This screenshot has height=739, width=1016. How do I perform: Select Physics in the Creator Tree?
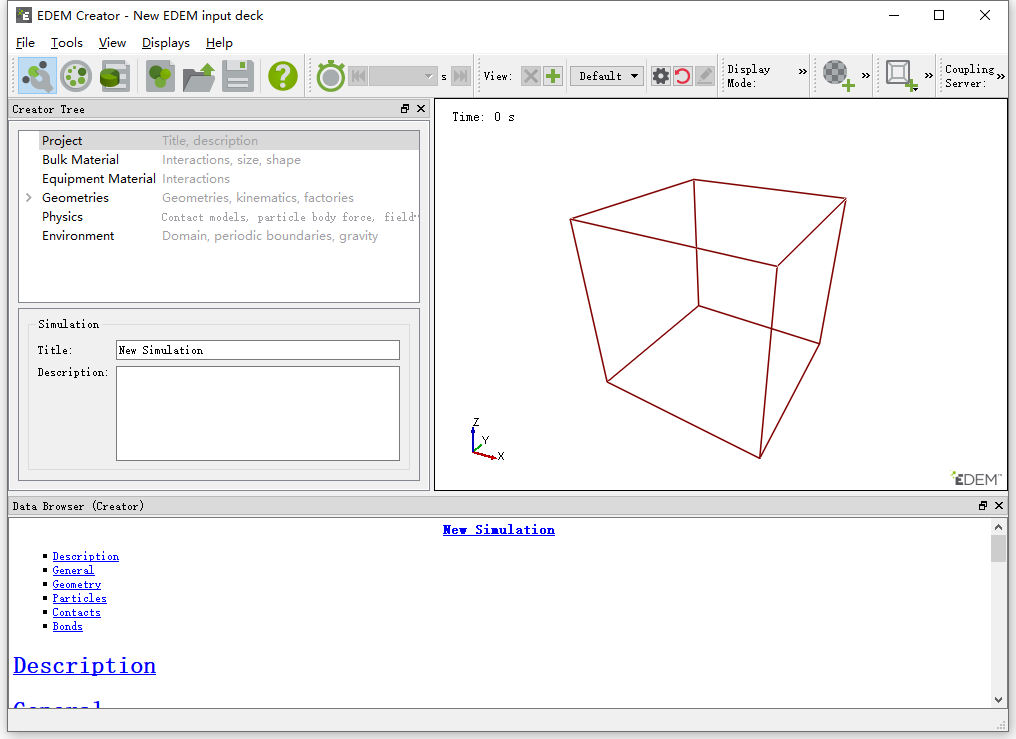click(x=62, y=216)
